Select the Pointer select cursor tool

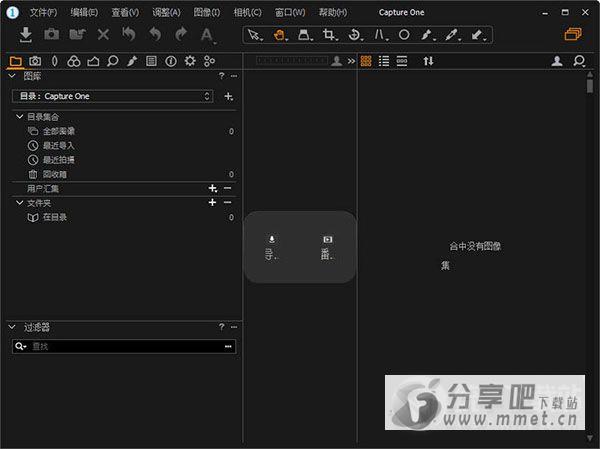[x=254, y=35]
